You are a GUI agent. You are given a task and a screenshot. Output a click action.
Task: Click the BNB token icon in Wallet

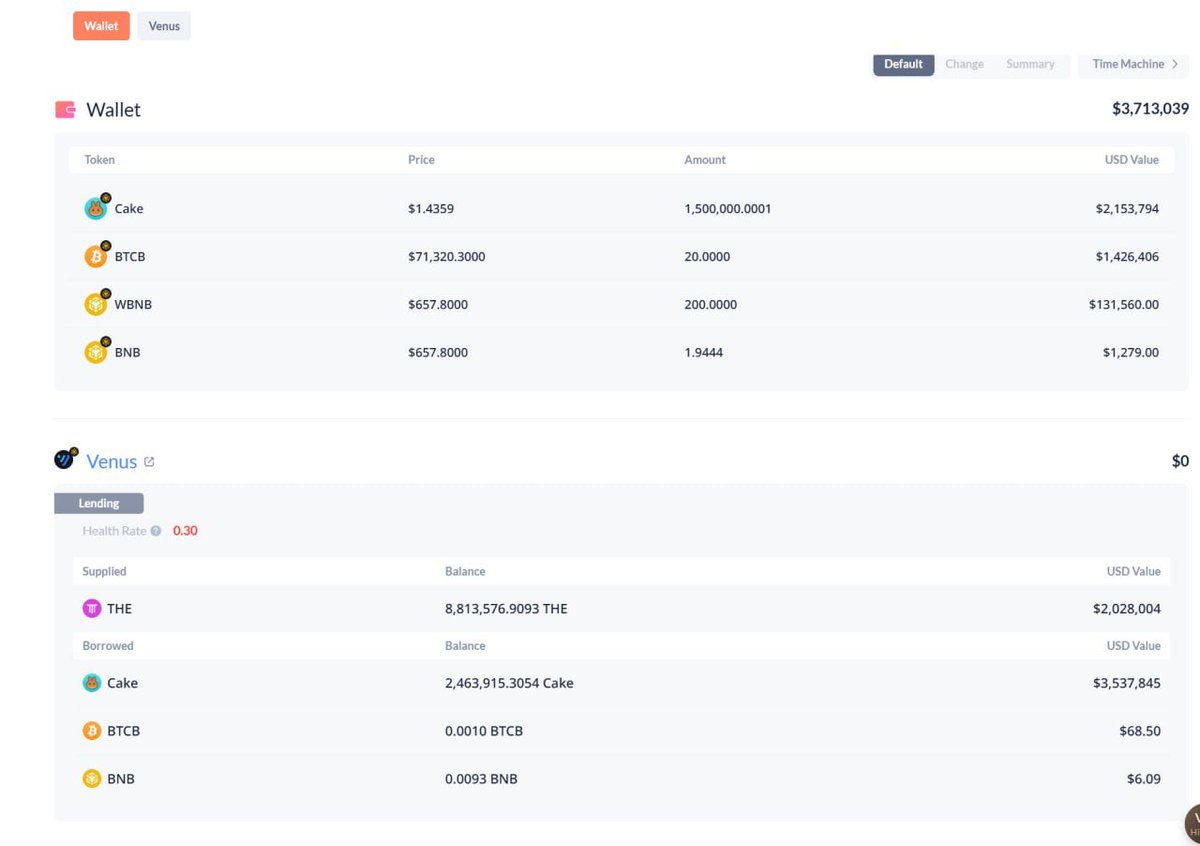[95, 353]
